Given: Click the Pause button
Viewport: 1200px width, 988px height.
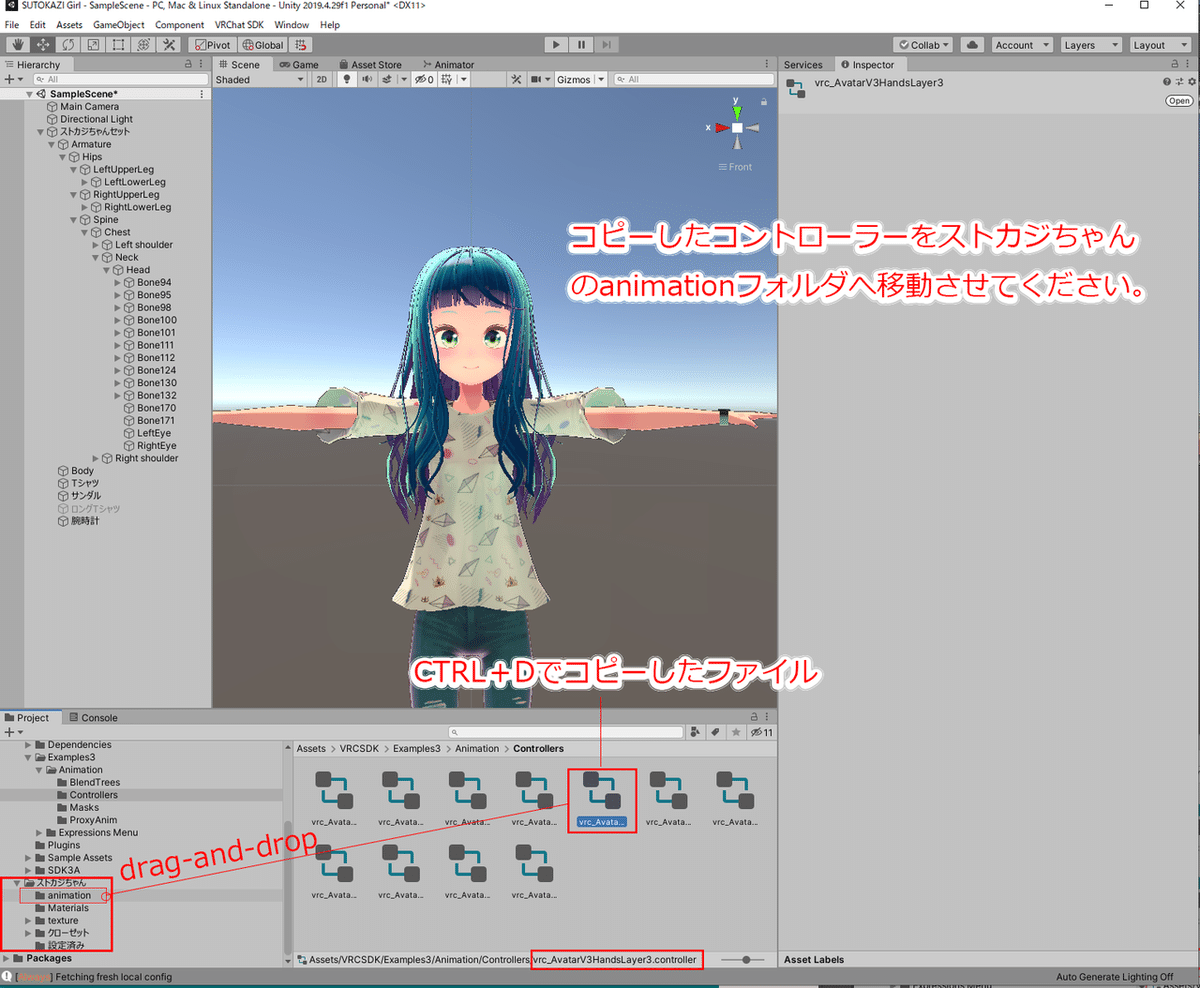Looking at the screenshot, I should [581, 45].
